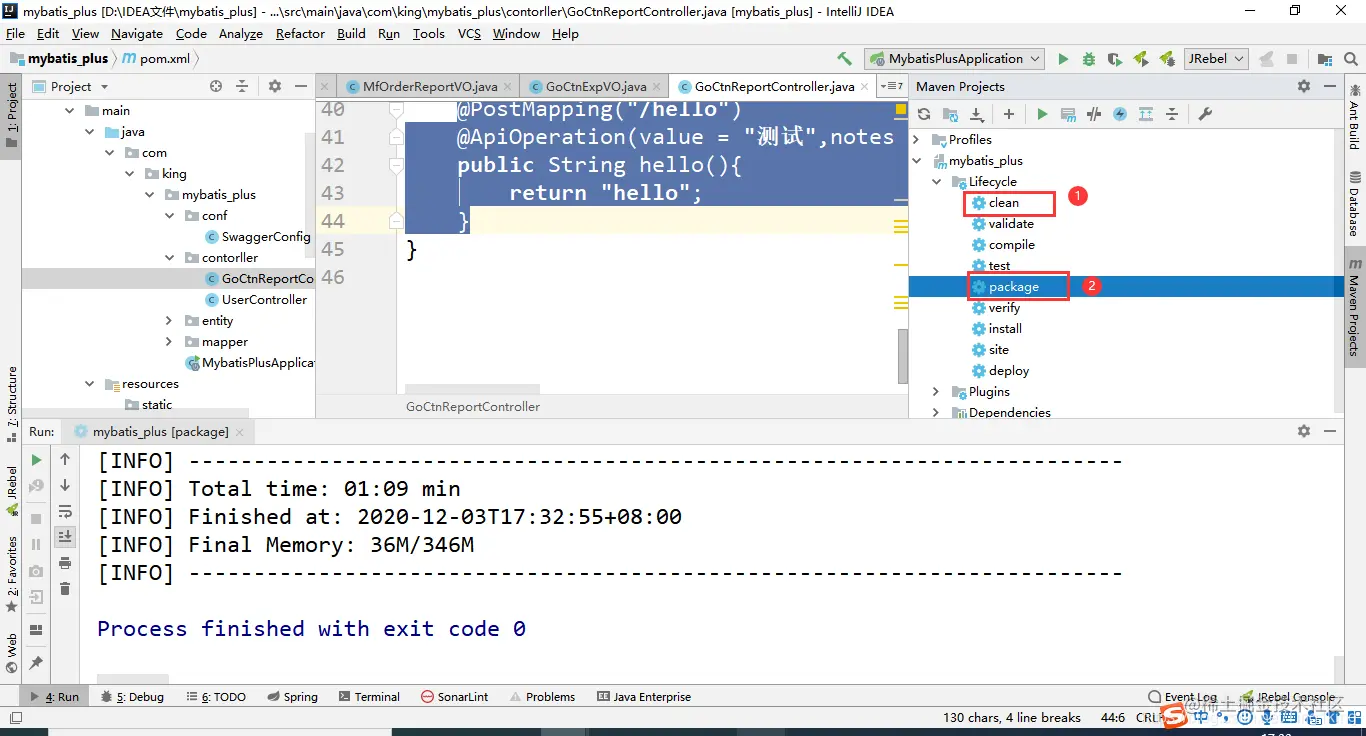The height and width of the screenshot is (736, 1366).
Task: Locate current file in Project panel
Action: point(216,87)
